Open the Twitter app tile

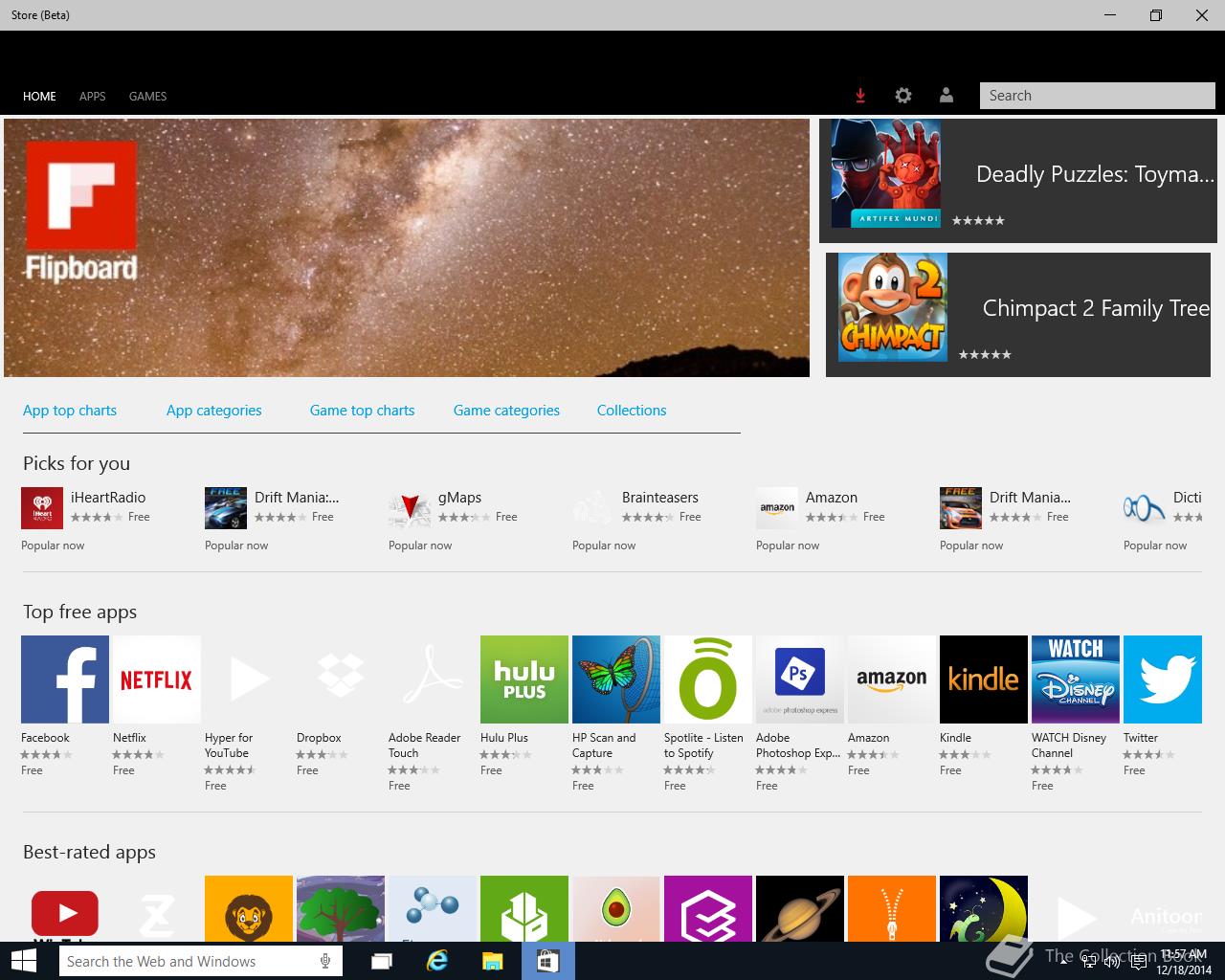pyautogui.click(x=1163, y=679)
